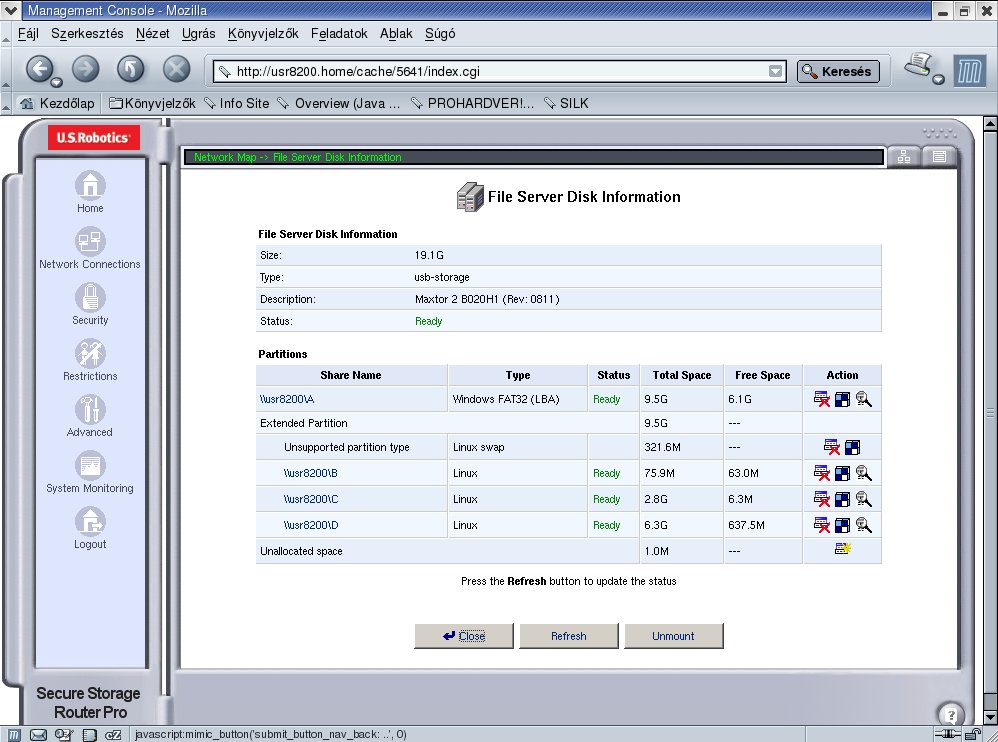The width and height of the screenshot is (998, 742).
Task: Open the Súgó menu
Action: [x=440, y=34]
